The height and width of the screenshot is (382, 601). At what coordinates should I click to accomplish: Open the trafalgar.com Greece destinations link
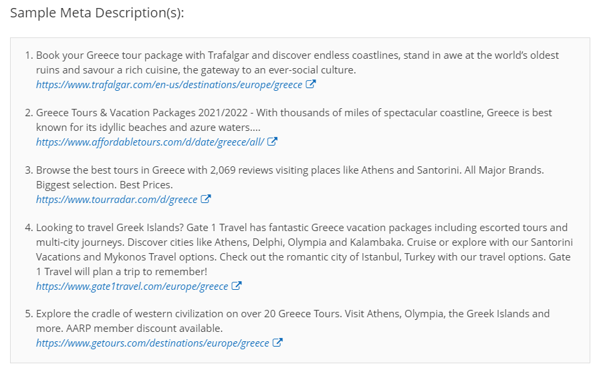point(169,85)
